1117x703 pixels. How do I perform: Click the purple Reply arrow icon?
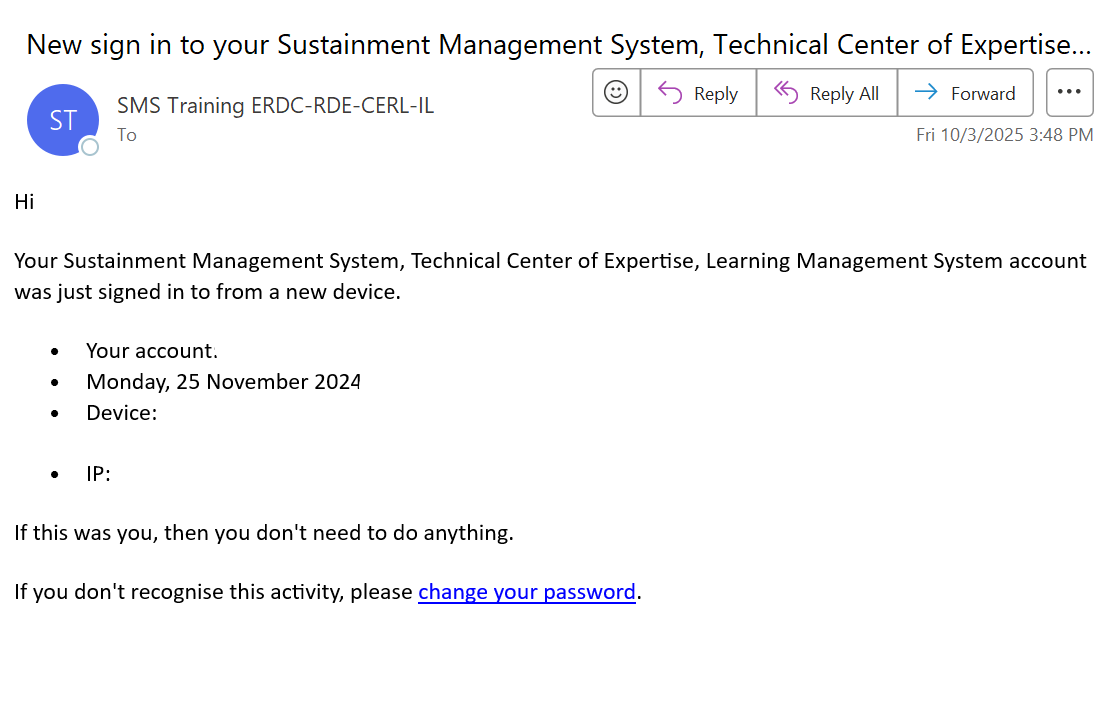pos(668,92)
